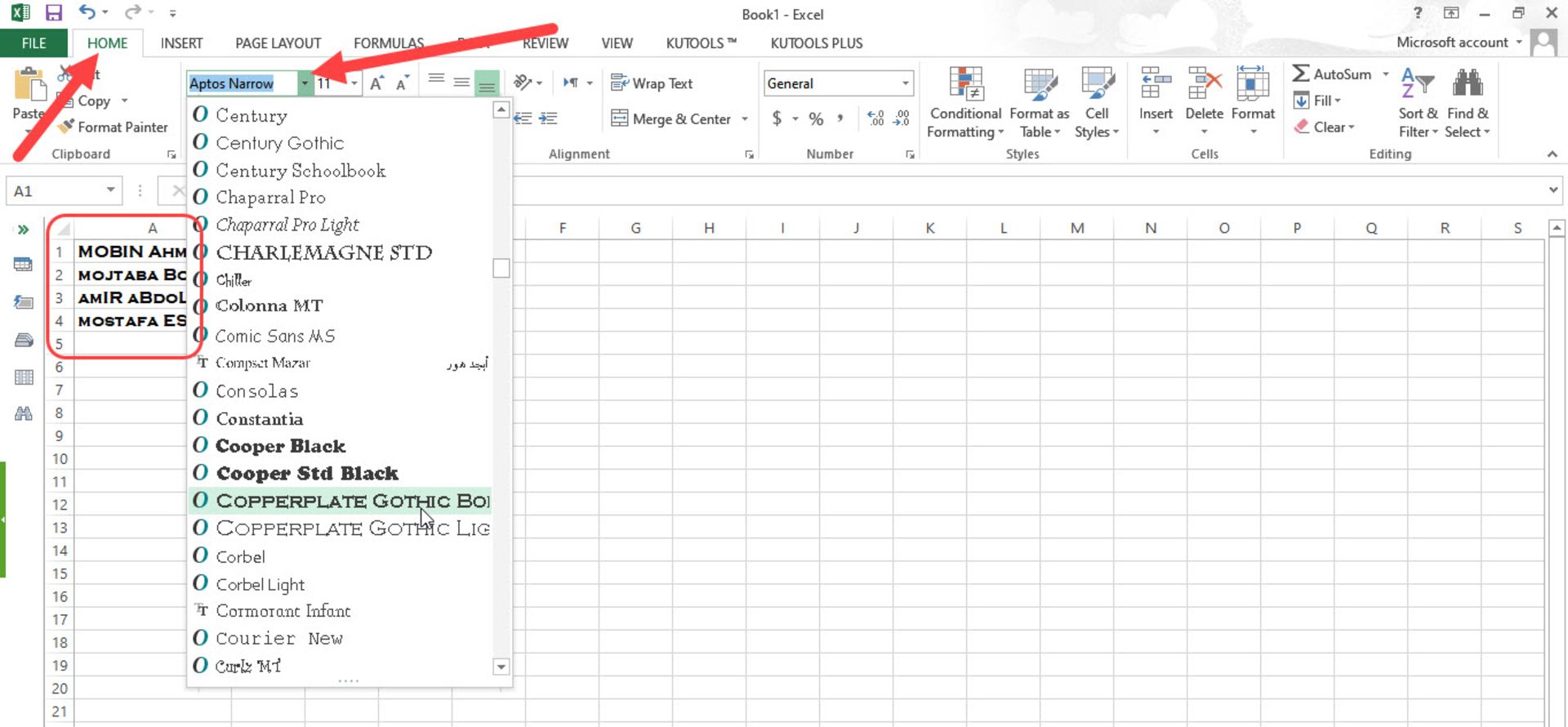The width and height of the screenshot is (1568, 727).
Task: Click Decrease Decimal icon
Action: tap(902, 118)
